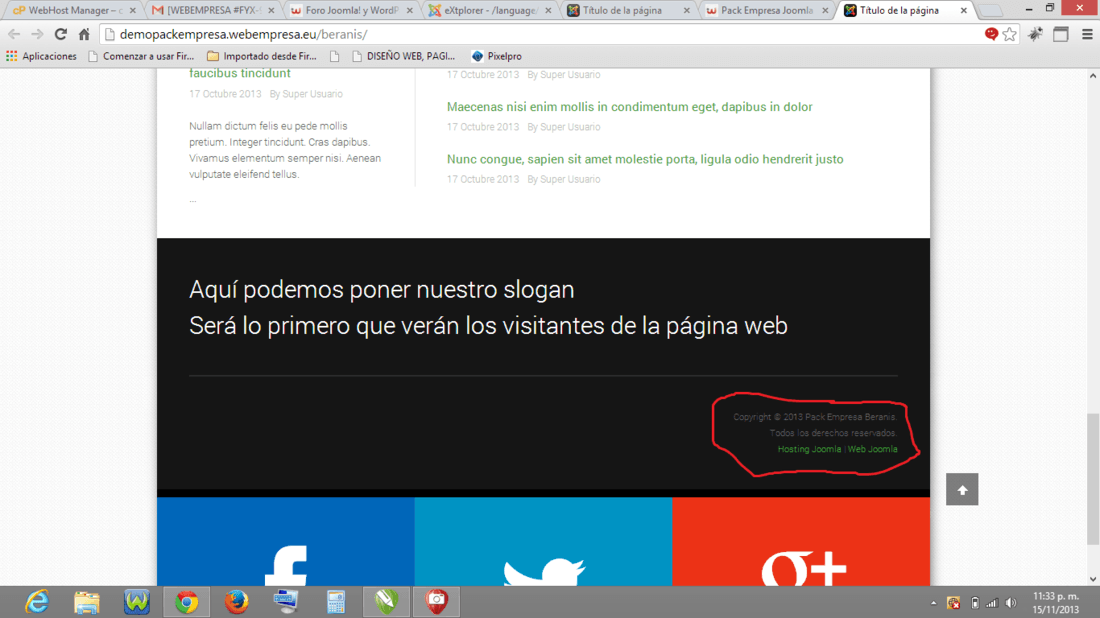Open the taskbar clock showing 11:33 p. m.
This screenshot has width=1100, height=618.
click(1055, 603)
